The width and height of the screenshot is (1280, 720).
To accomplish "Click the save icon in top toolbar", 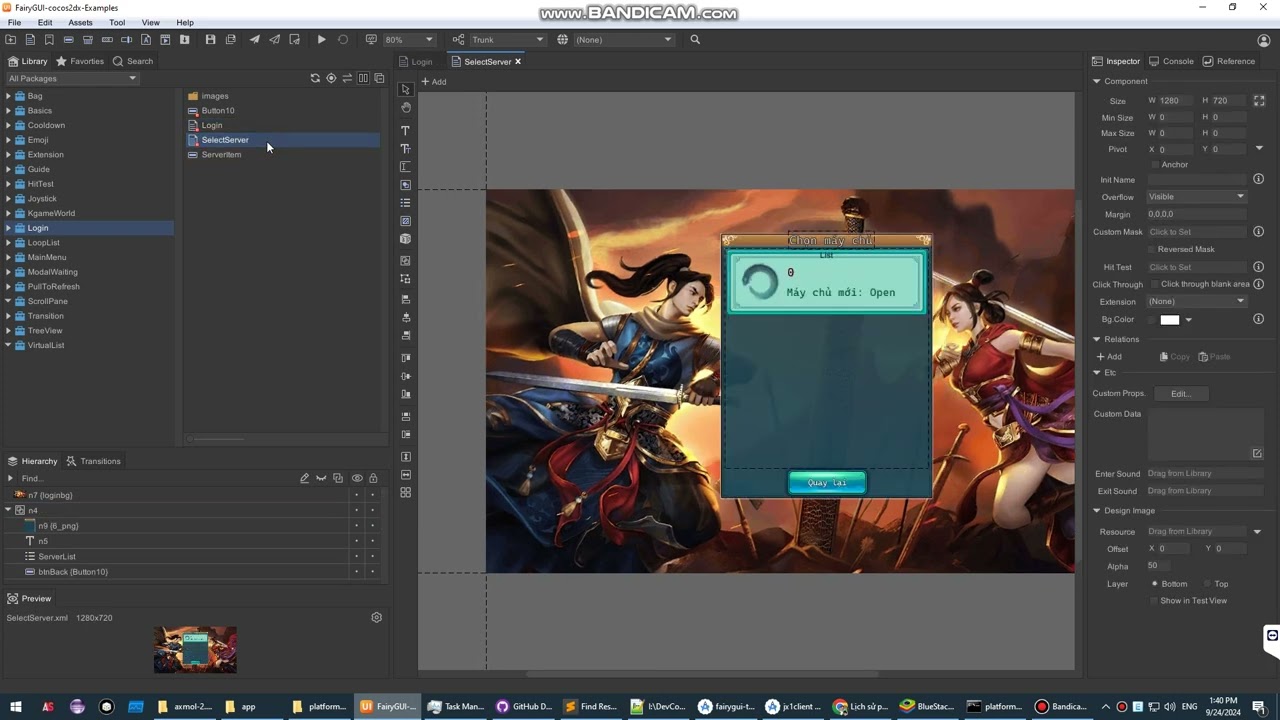I will point(210,40).
